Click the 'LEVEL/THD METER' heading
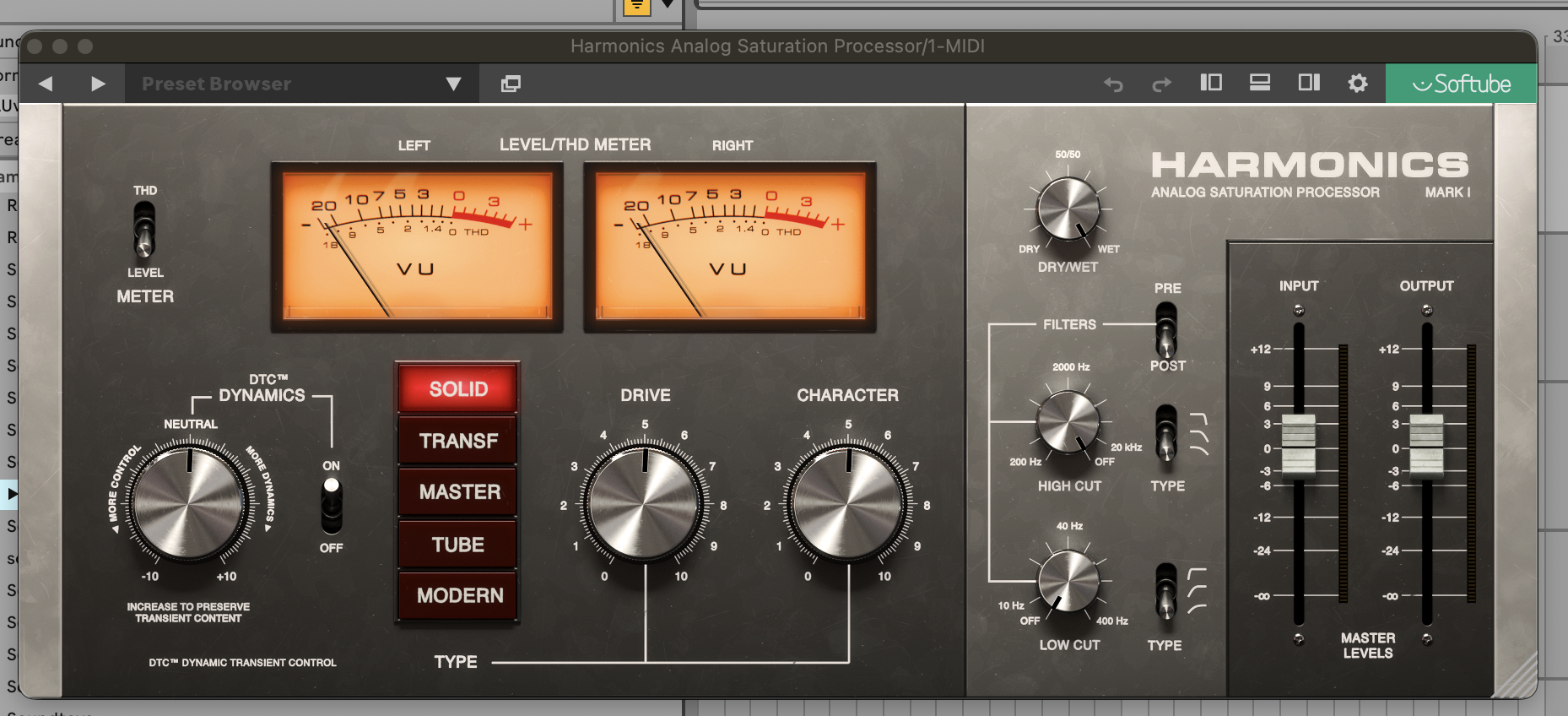The image size is (1568, 716). click(x=575, y=144)
